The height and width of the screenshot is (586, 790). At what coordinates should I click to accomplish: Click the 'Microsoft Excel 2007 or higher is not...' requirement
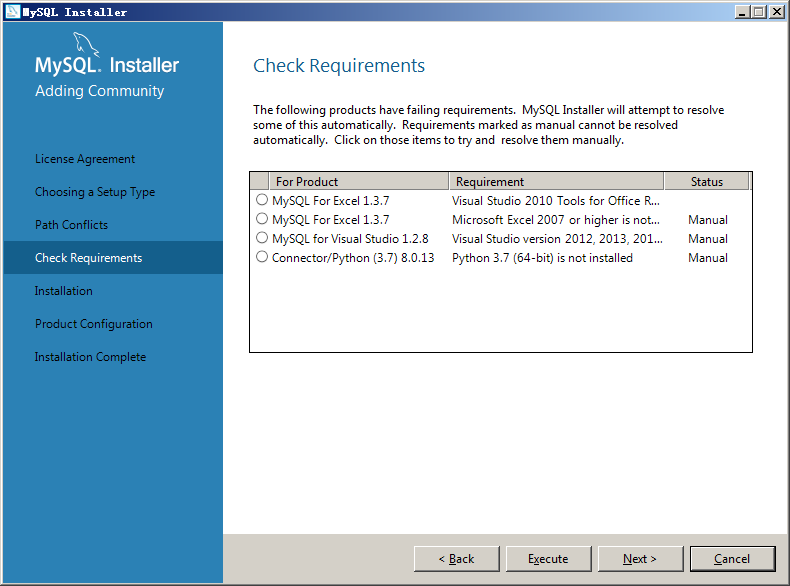tap(556, 220)
